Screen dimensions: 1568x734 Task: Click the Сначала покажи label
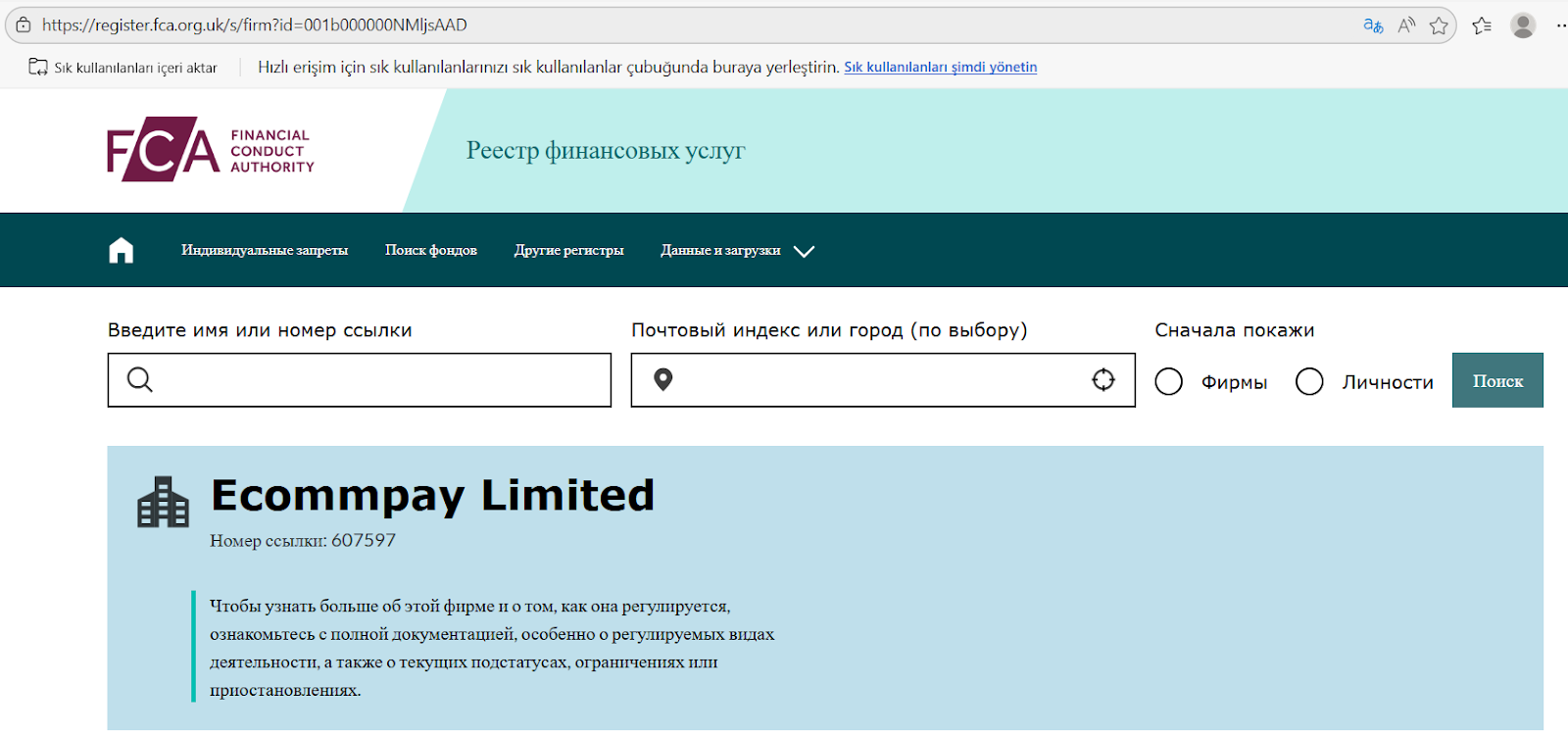coord(1235,330)
